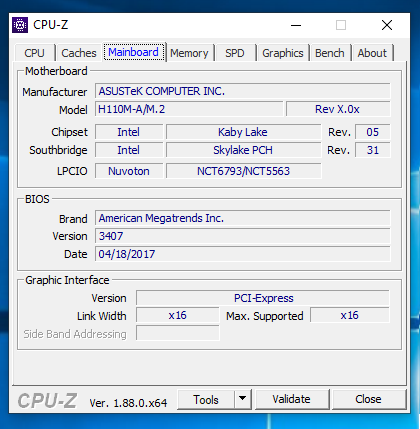Open the Caches tab
Image resolution: width=420 pixels, height=429 pixels.
[79, 53]
